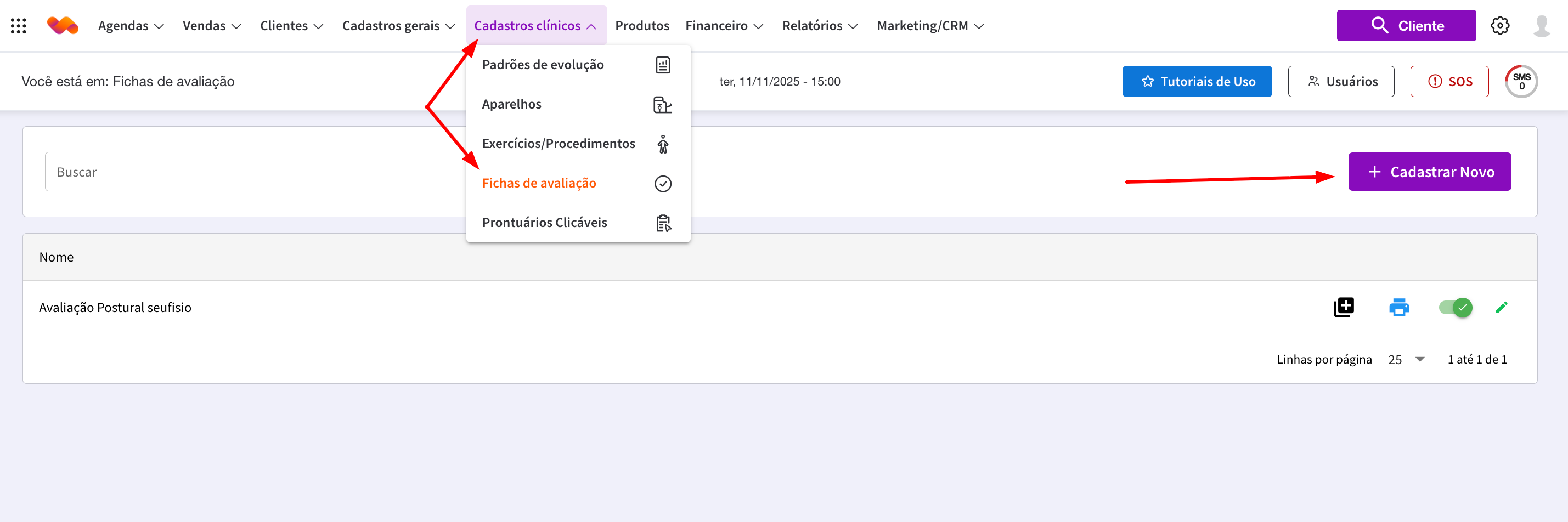
Task: Click the Cadastrar Novo button
Action: [1429, 172]
